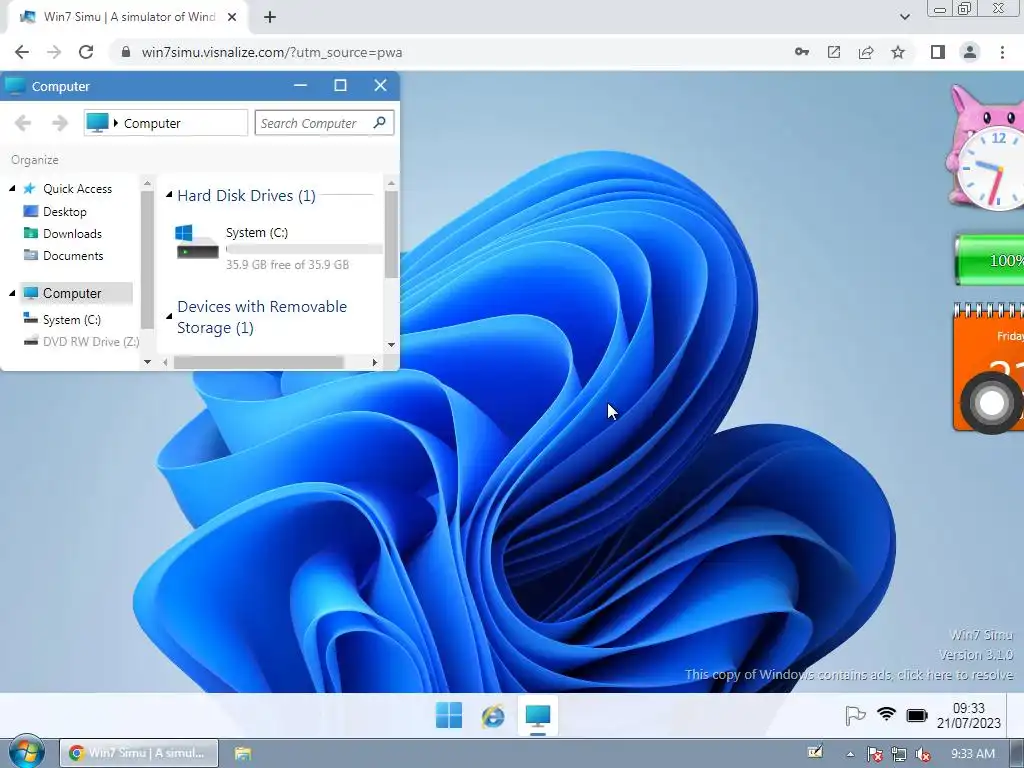The image size is (1024, 768).
Task: Click the password key icon in address bar
Action: tap(802, 52)
